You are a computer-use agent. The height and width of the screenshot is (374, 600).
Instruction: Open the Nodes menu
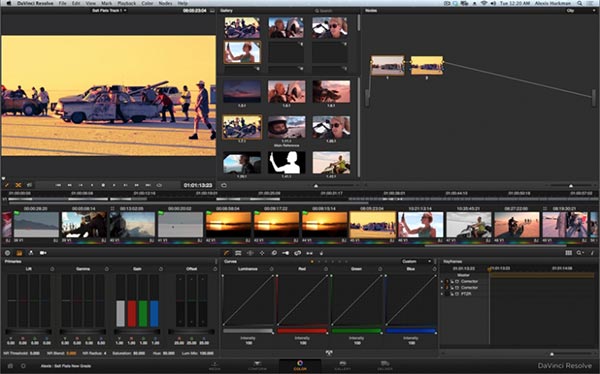(165, 3)
